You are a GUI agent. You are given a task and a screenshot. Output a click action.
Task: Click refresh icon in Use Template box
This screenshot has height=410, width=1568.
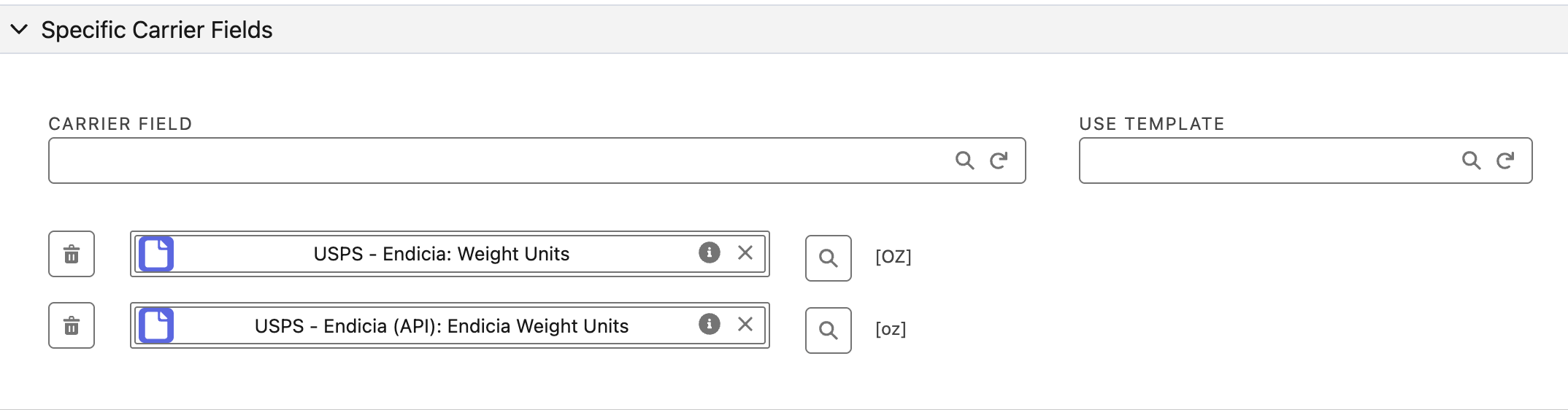point(1505,160)
